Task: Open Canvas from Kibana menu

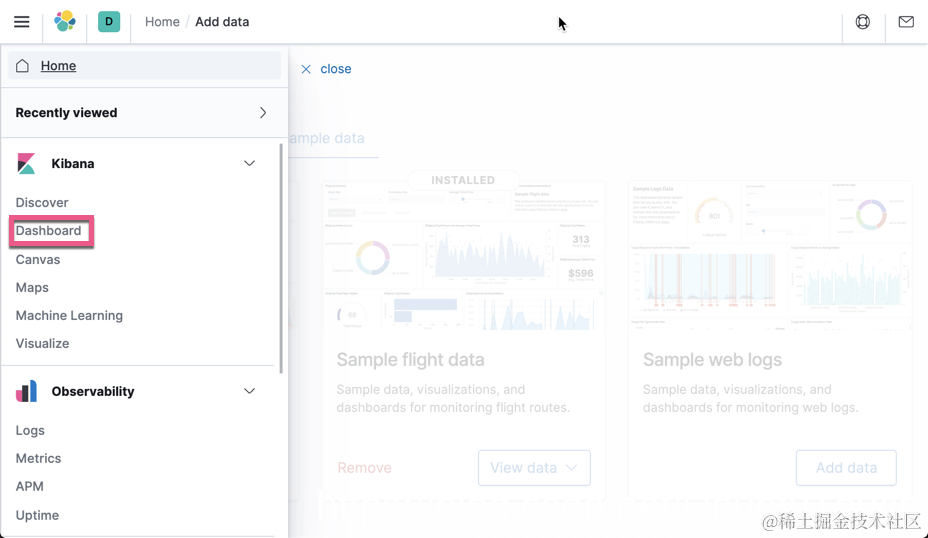Action: (38, 259)
